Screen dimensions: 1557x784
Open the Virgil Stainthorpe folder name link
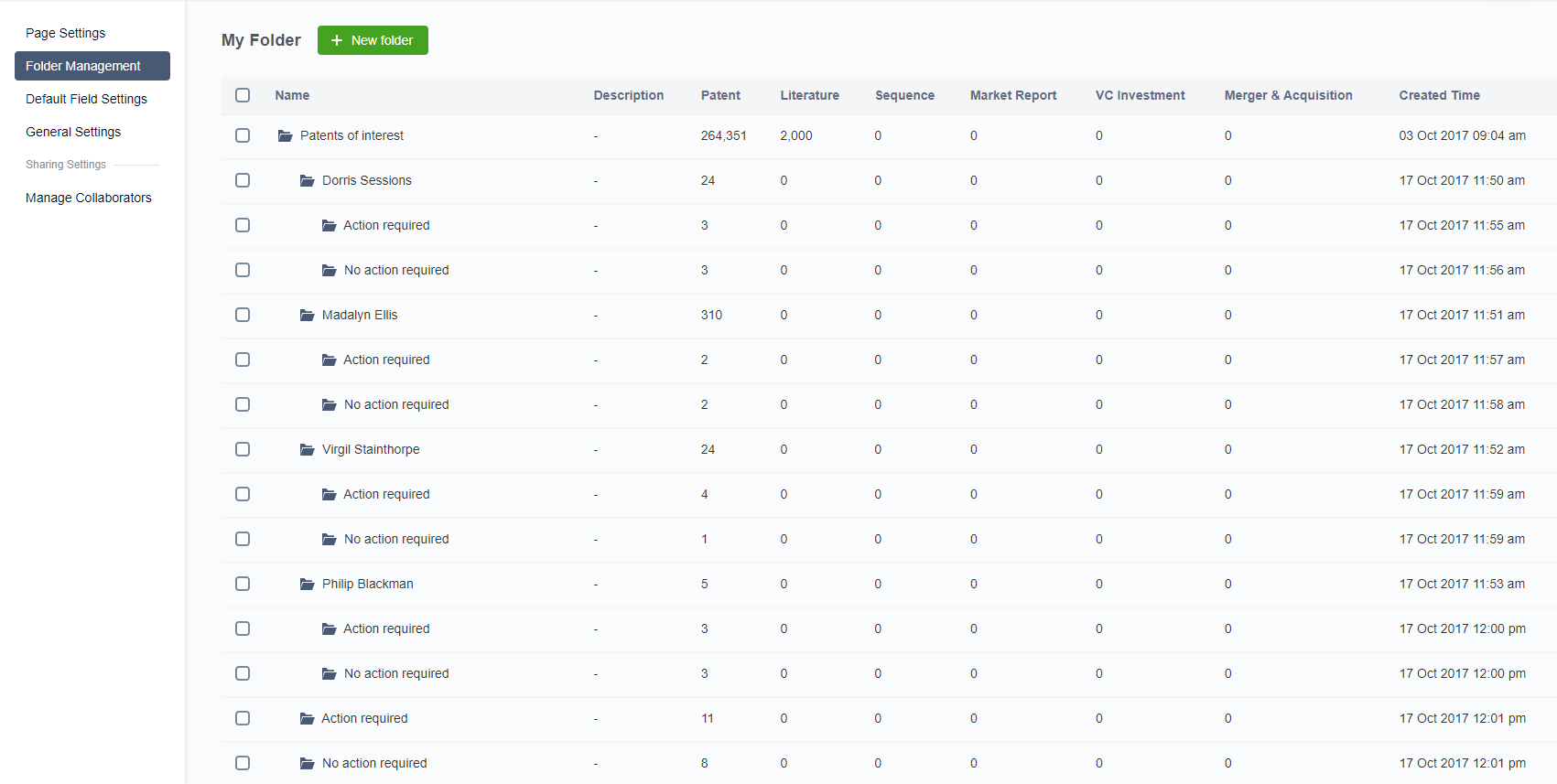pos(371,449)
